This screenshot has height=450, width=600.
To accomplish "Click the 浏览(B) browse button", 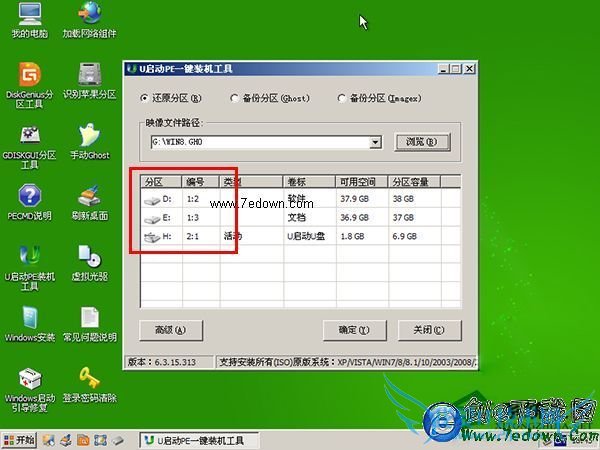I will [x=422, y=142].
